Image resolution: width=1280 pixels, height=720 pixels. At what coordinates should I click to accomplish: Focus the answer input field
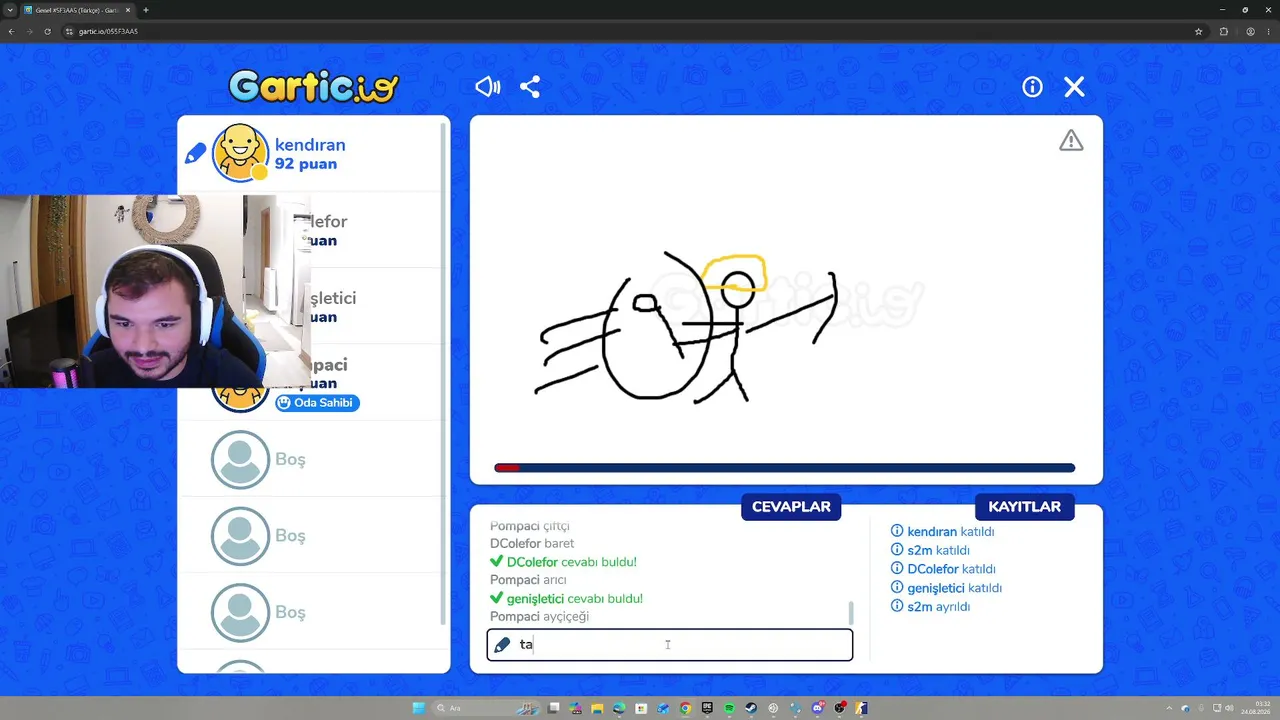coord(670,645)
